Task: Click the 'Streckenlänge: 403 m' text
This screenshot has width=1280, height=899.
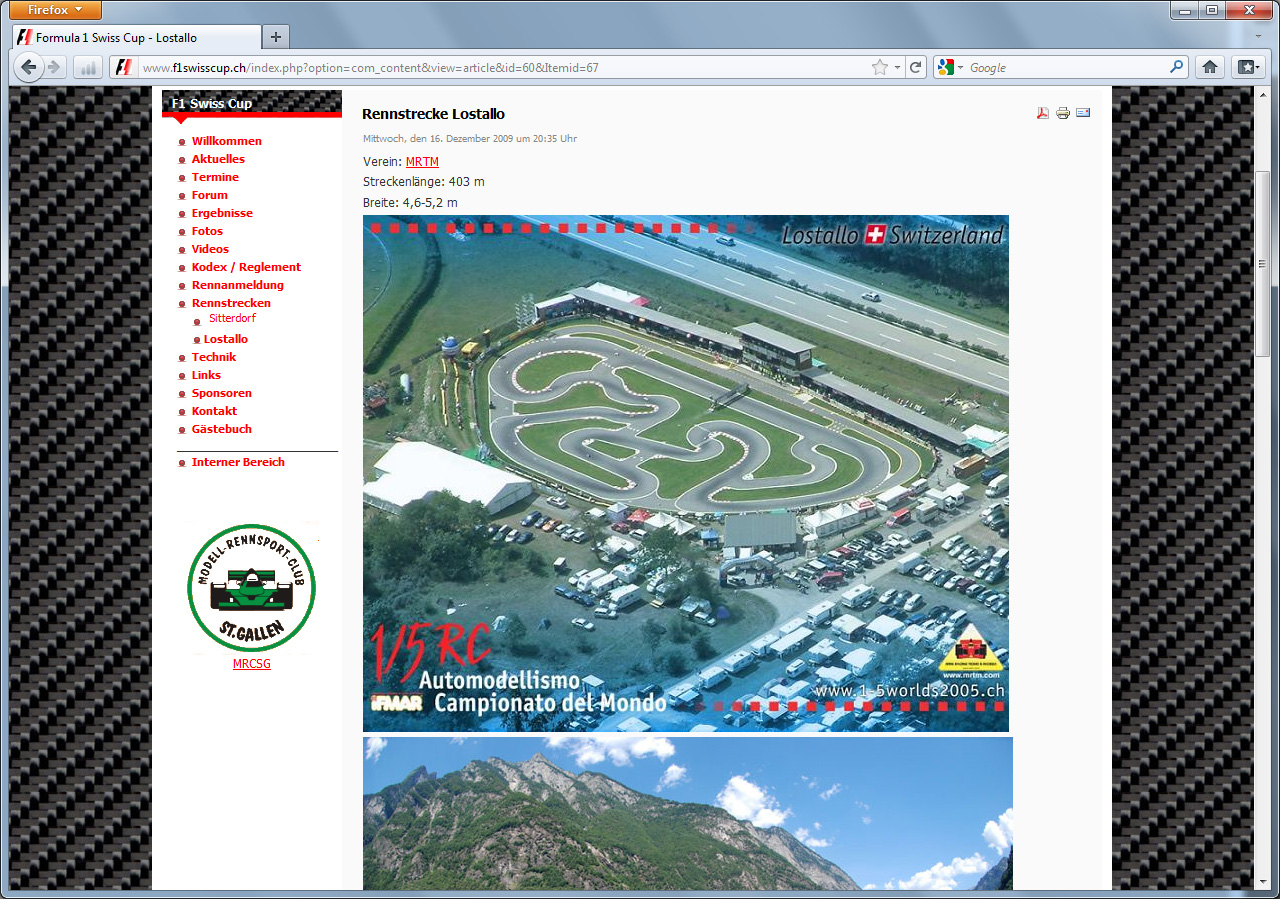Action: (x=424, y=182)
